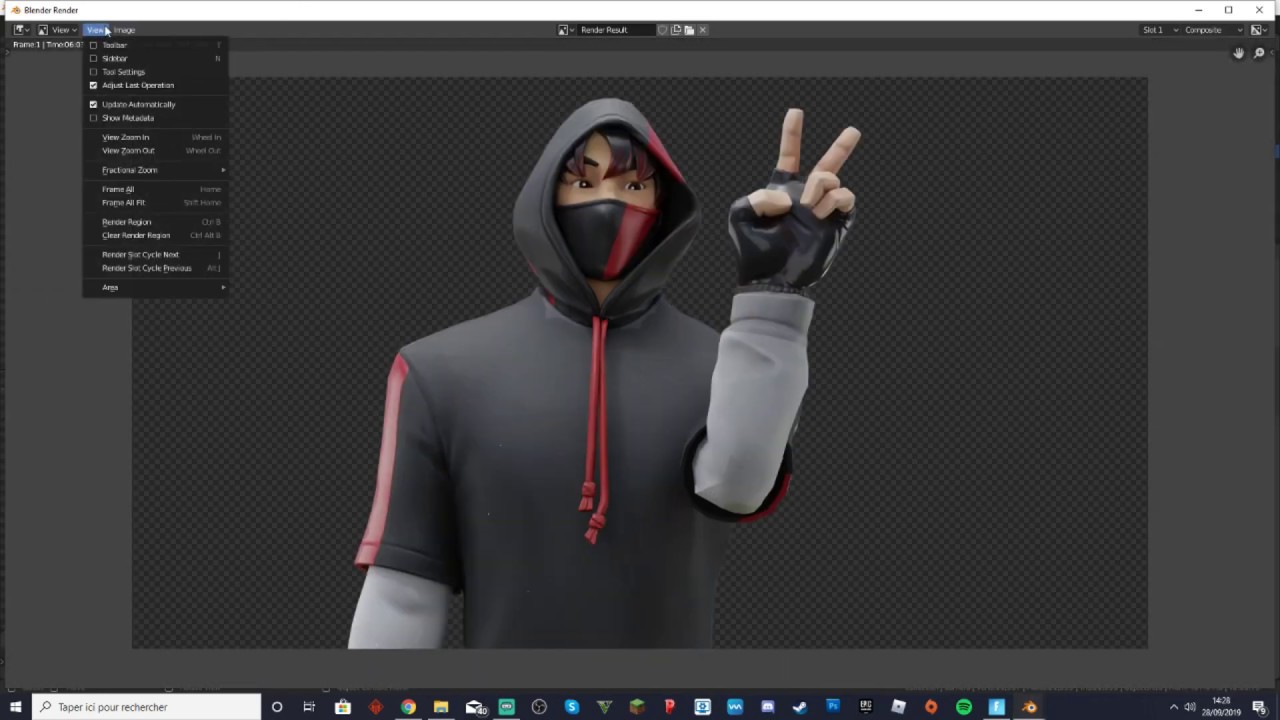
Task: Uncheck Update Automatically
Action: (x=94, y=104)
